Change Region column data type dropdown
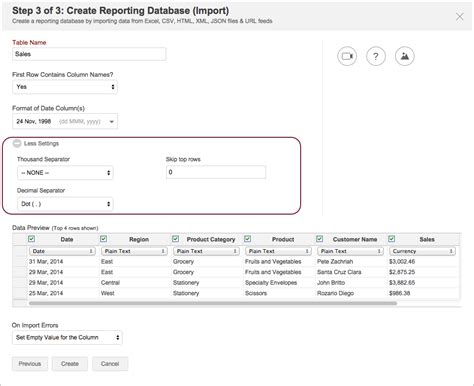This screenshot has width=474, height=386. click(134, 251)
